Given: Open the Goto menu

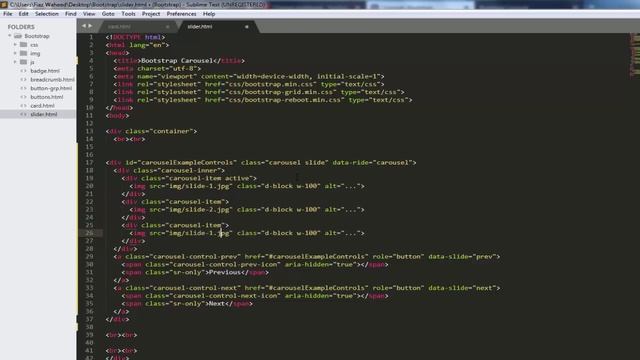Looking at the screenshot, I should point(108,14).
